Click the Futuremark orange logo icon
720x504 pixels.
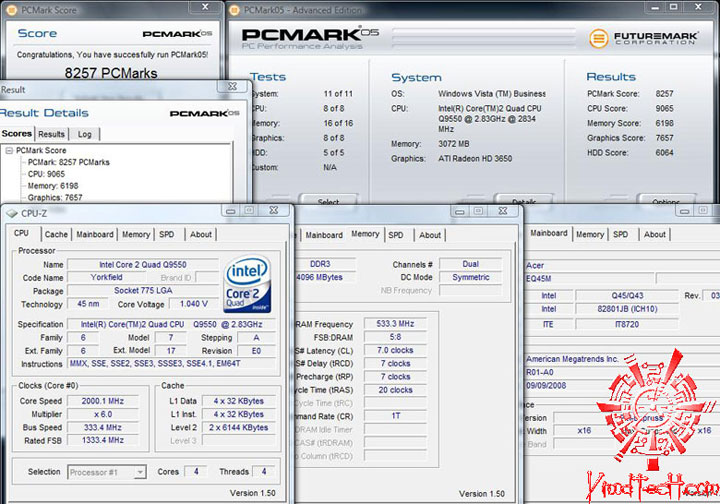598,38
